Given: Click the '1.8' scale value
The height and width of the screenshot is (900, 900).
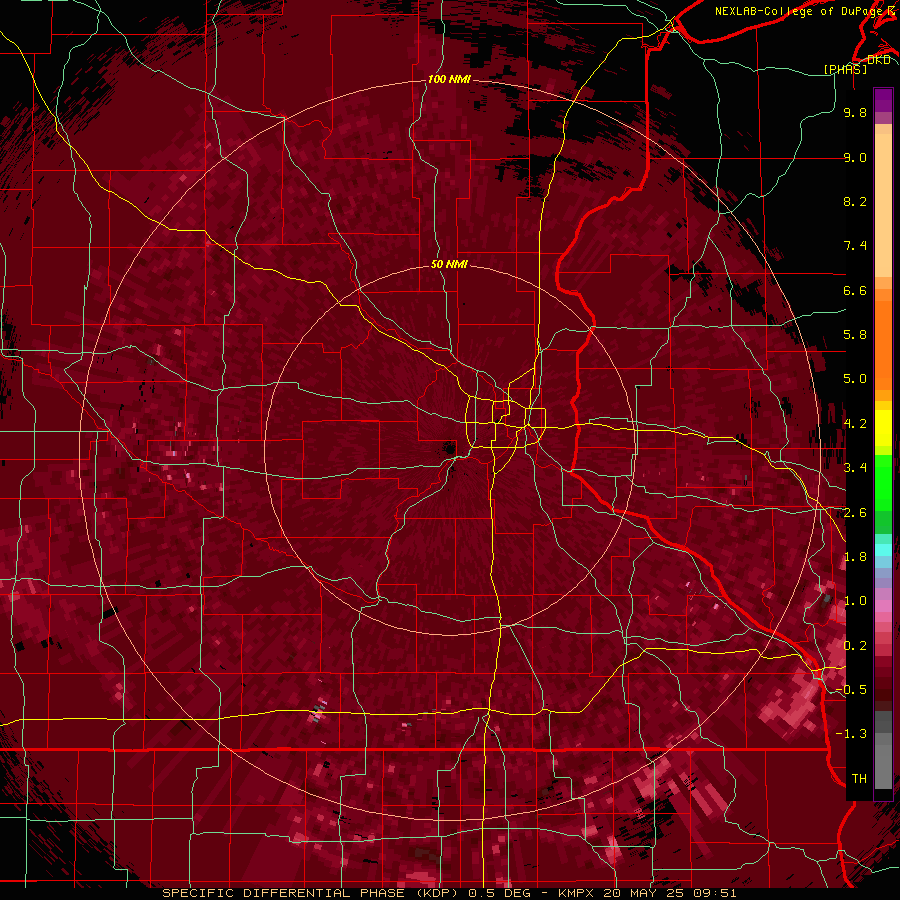Looking at the screenshot, I should pyautogui.click(x=855, y=557).
